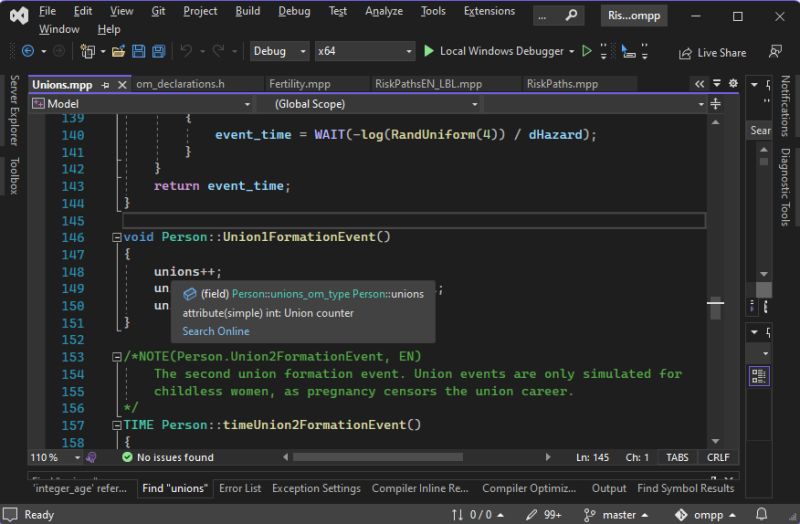
Task: Open the Diagnostic Tools side panel
Action: (785, 187)
